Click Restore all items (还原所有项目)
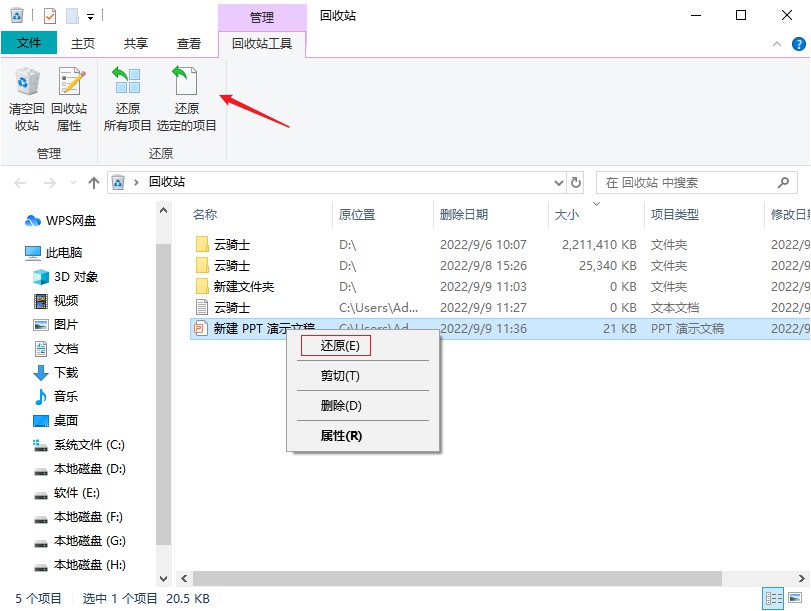The height and width of the screenshot is (611, 811). tap(127, 98)
